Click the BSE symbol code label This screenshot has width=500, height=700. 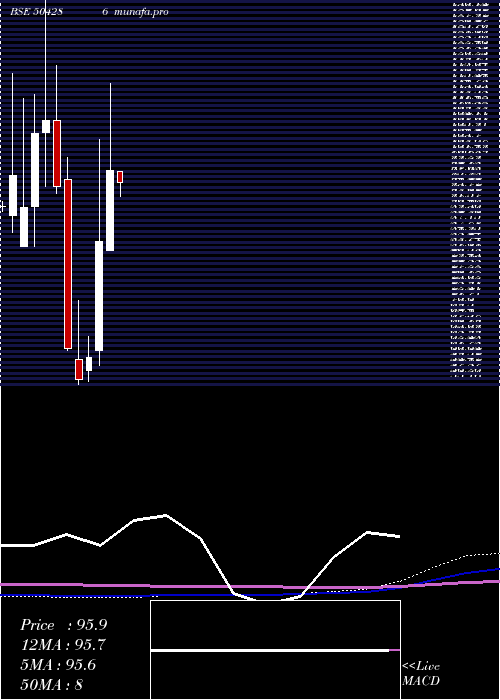coord(36,12)
